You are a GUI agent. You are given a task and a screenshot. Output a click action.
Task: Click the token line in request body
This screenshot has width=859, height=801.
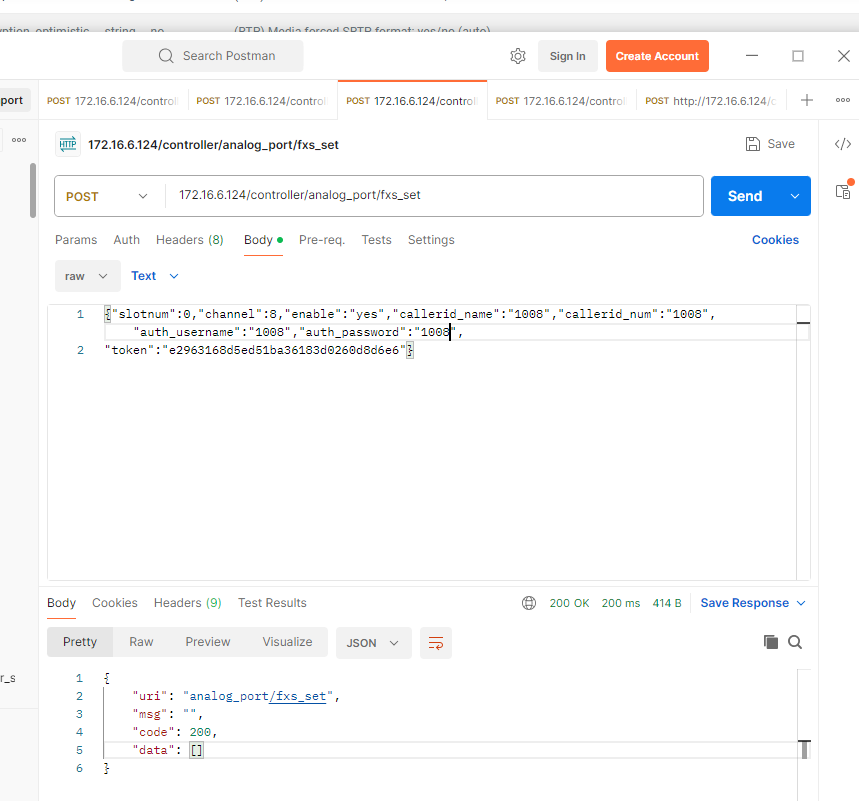tap(259, 350)
